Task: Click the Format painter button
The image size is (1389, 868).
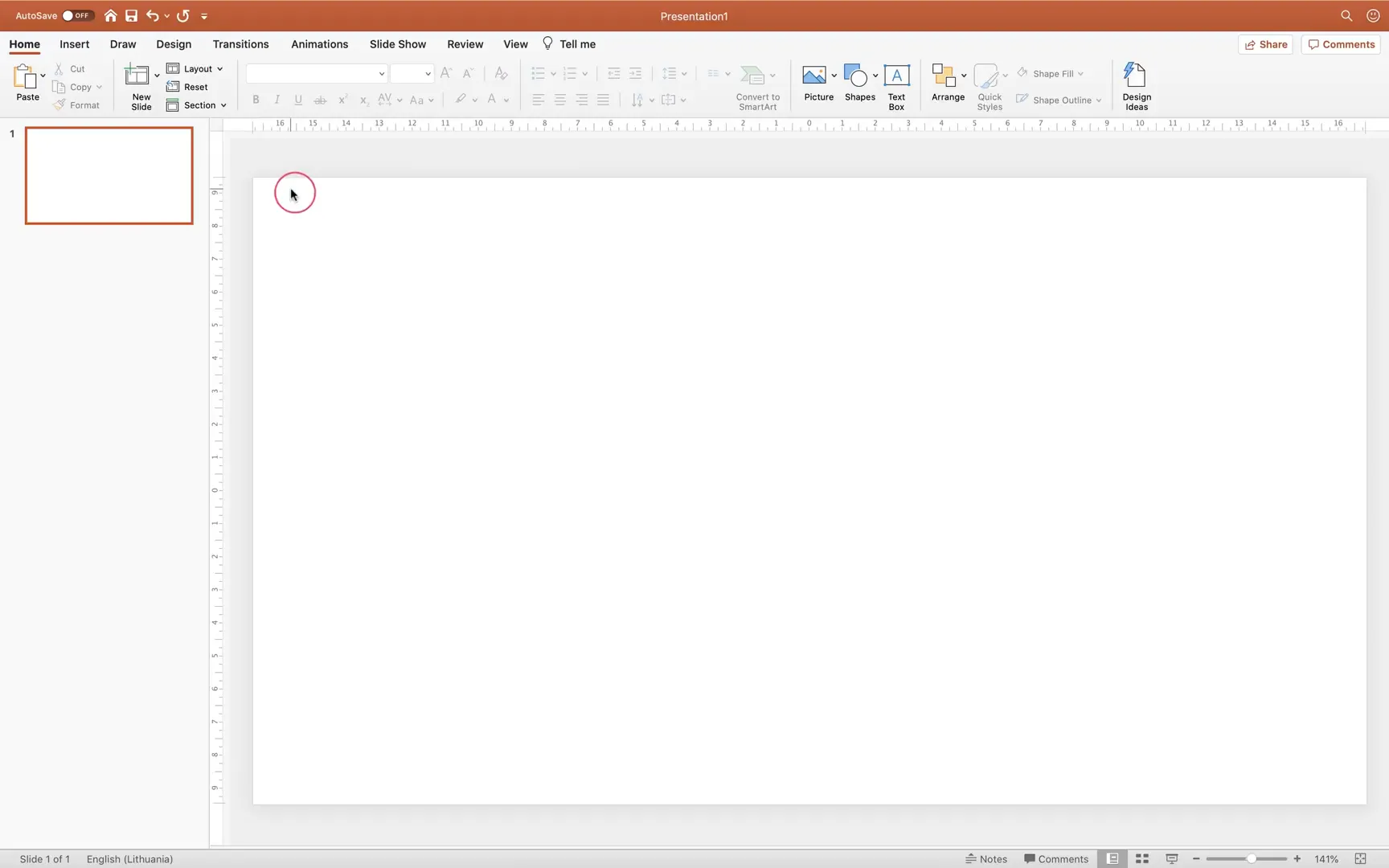Action: [x=76, y=105]
